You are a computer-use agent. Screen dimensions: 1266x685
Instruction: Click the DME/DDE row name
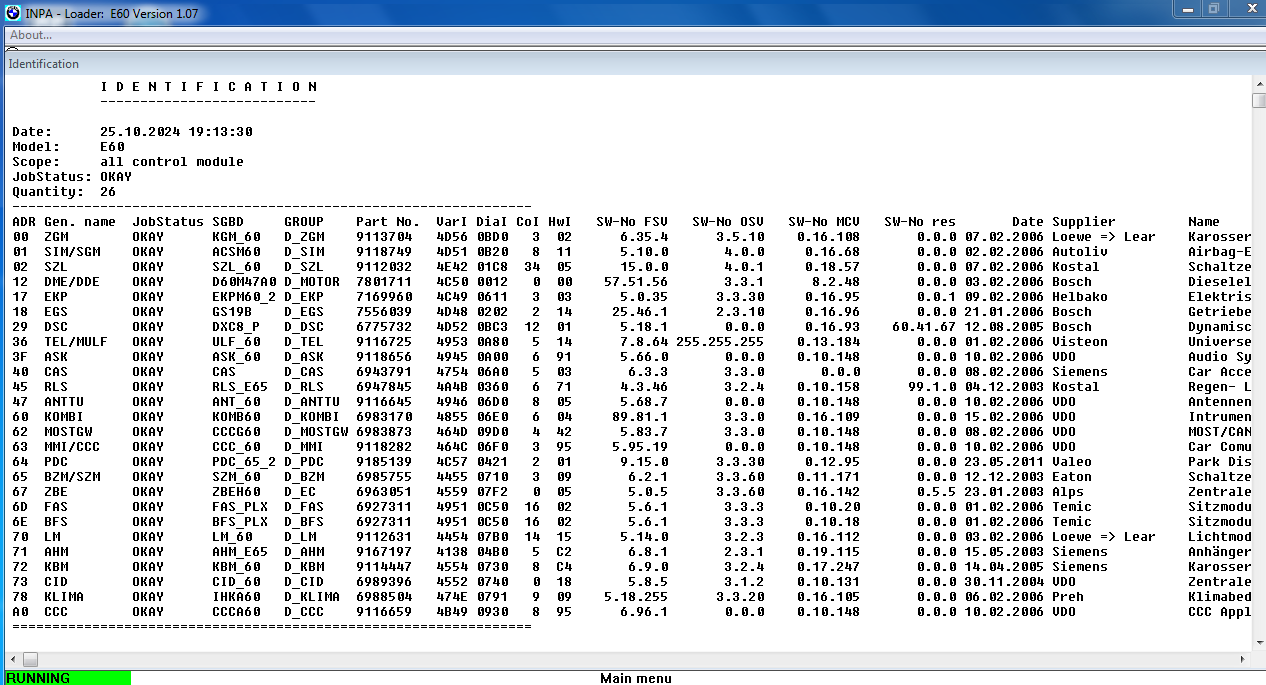[72, 281]
